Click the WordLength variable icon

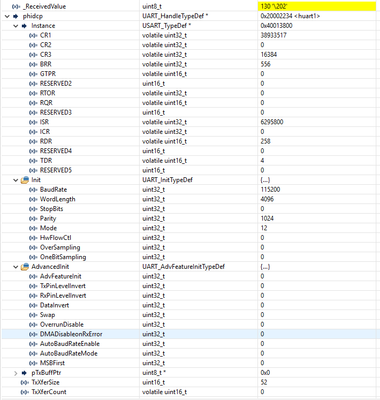33,199
